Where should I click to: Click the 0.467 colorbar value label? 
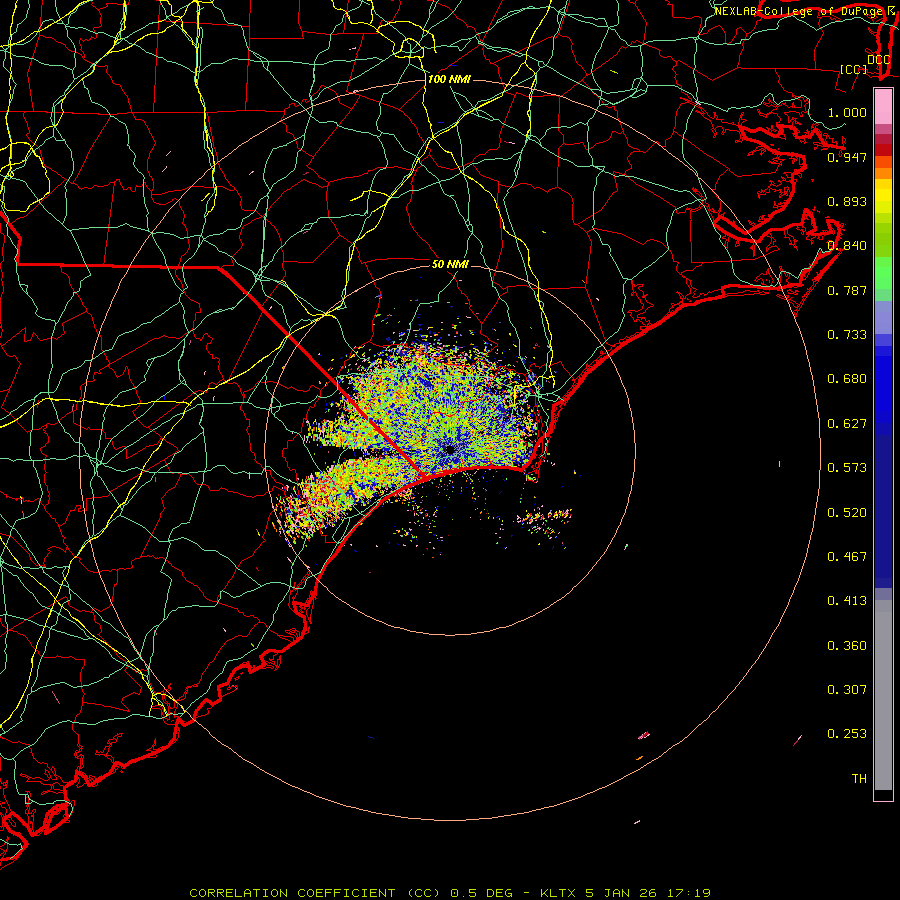click(x=847, y=557)
